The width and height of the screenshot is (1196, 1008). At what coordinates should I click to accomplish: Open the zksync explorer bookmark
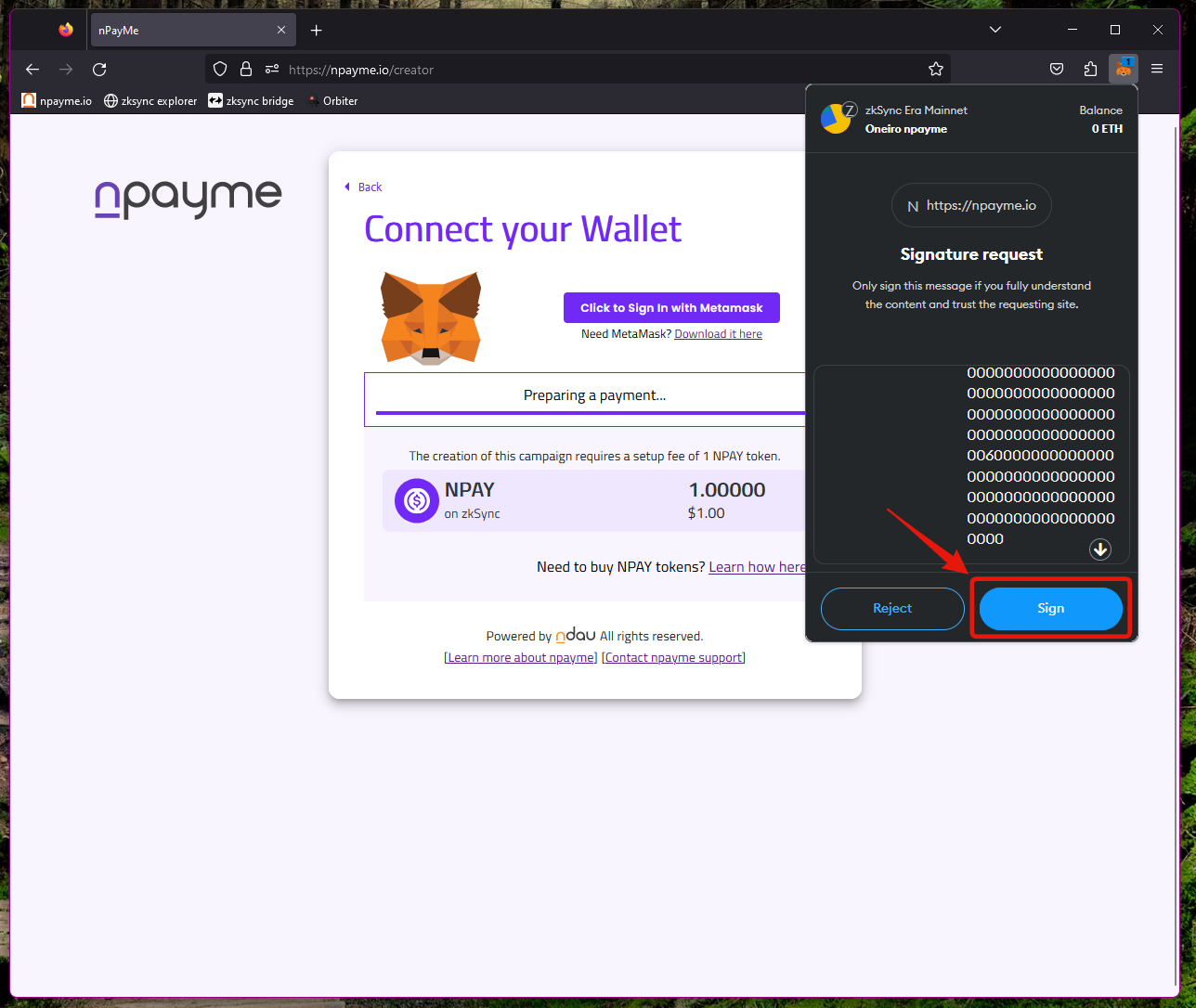pos(150,100)
